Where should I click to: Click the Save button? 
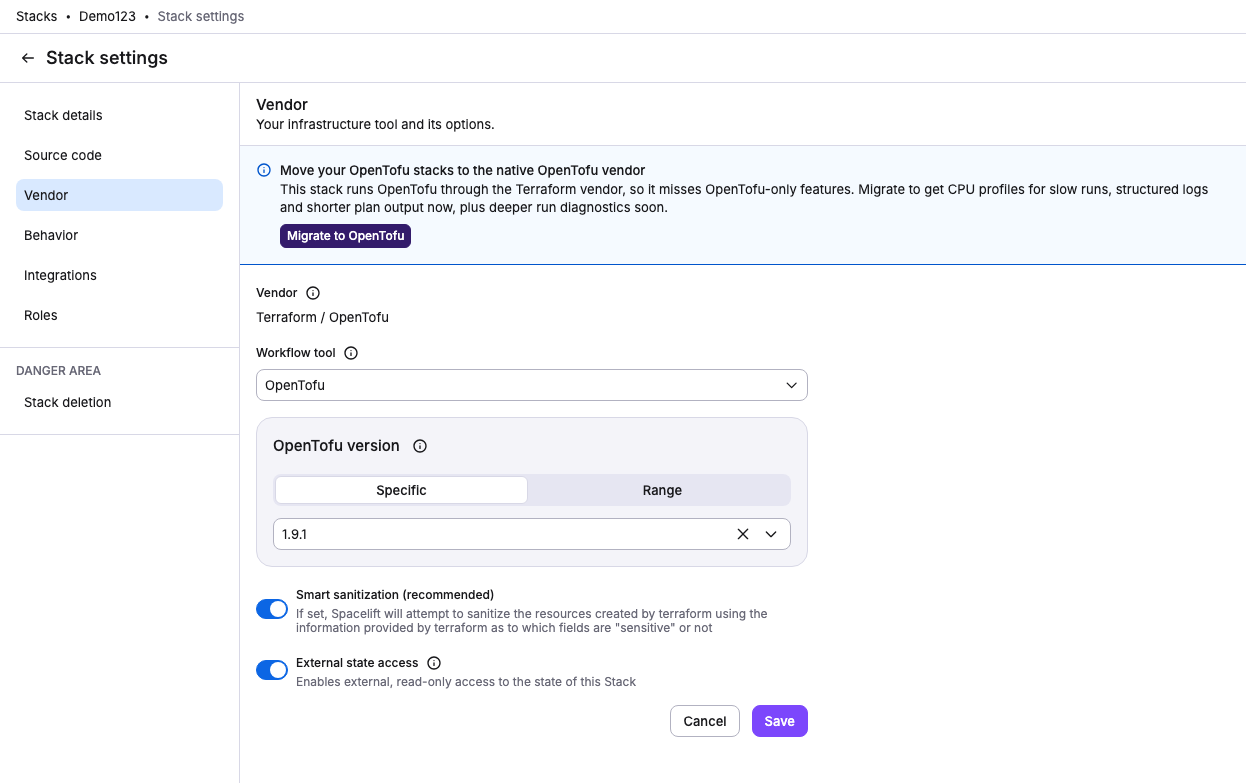[780, 721]
